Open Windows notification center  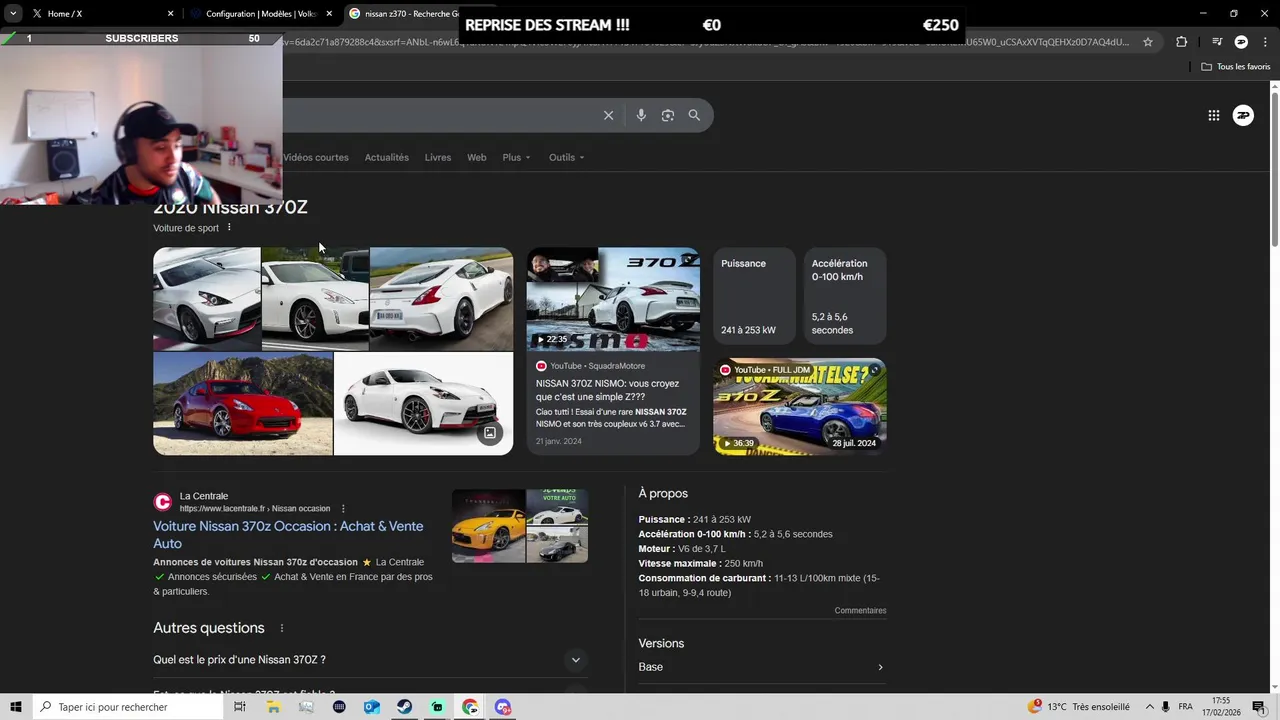pyautogui.click(x=1258, y=707)
